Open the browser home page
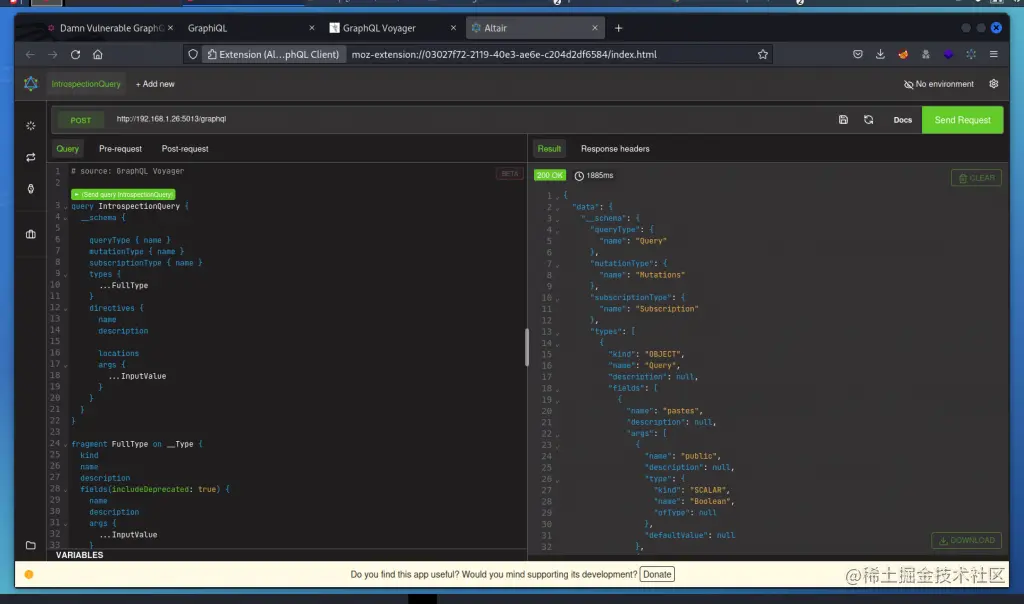 (97, 54)
